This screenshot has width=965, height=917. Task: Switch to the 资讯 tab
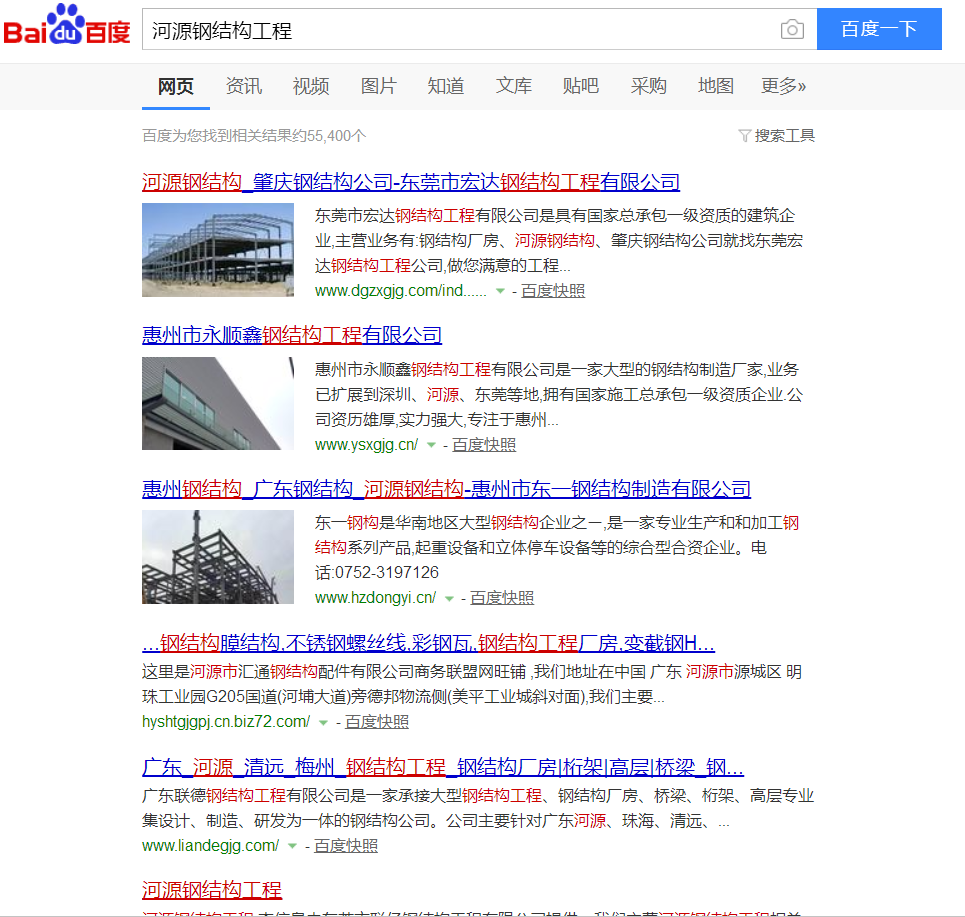tap(244, 86)
